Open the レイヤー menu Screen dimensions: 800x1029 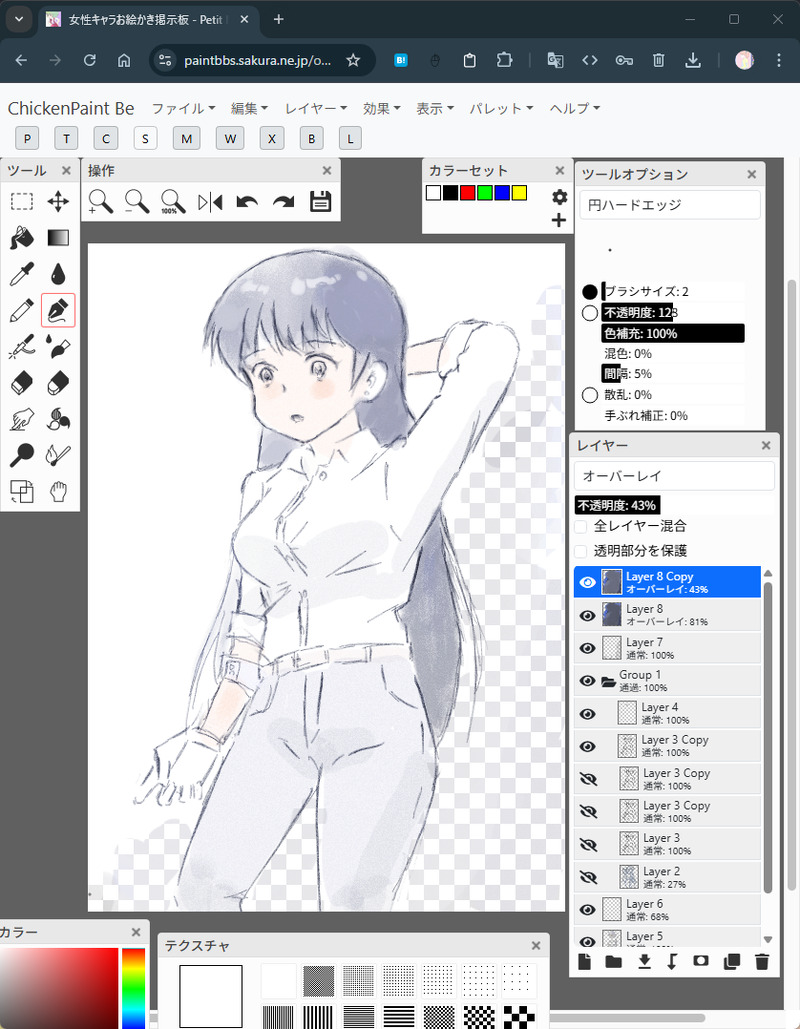click(316, 108)
